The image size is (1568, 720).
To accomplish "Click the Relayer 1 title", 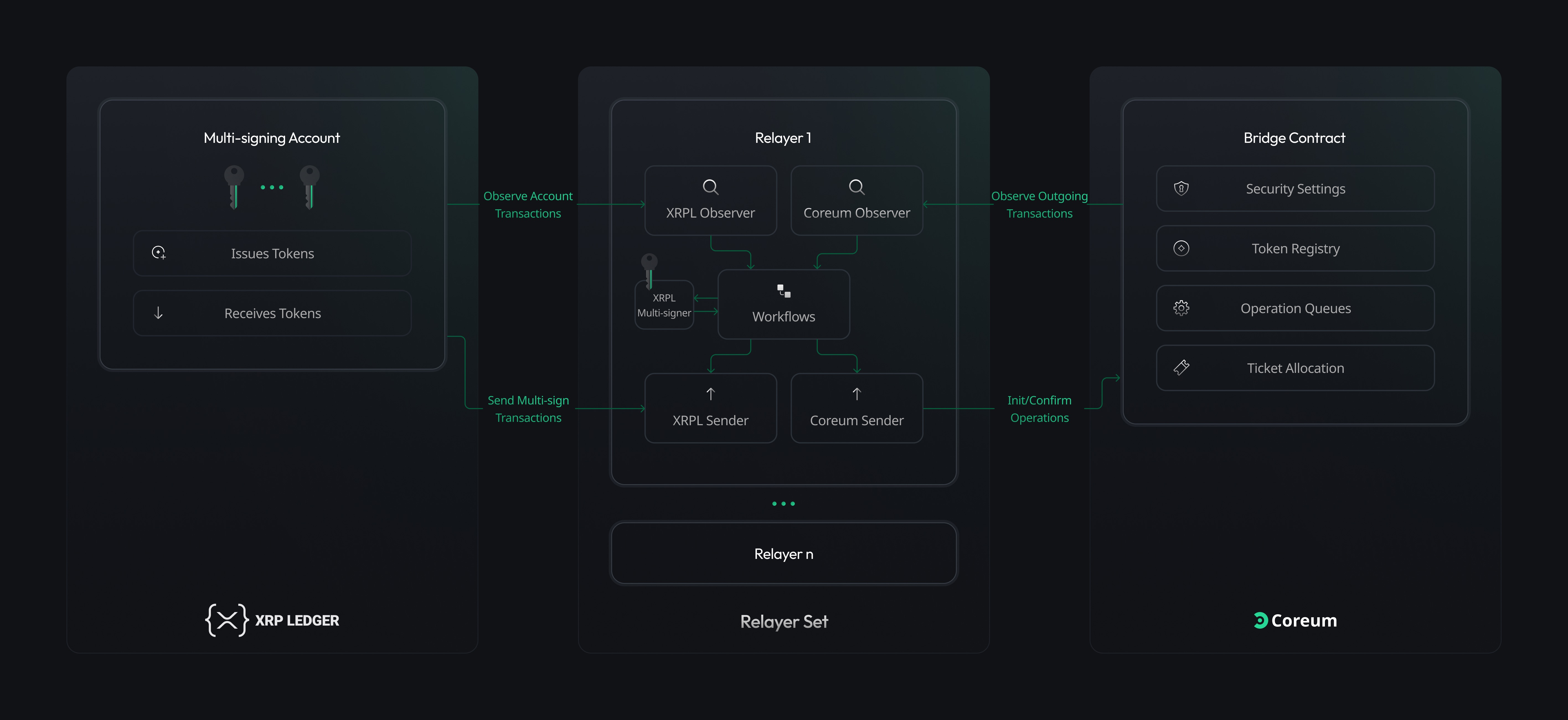I will click(783, 138).
